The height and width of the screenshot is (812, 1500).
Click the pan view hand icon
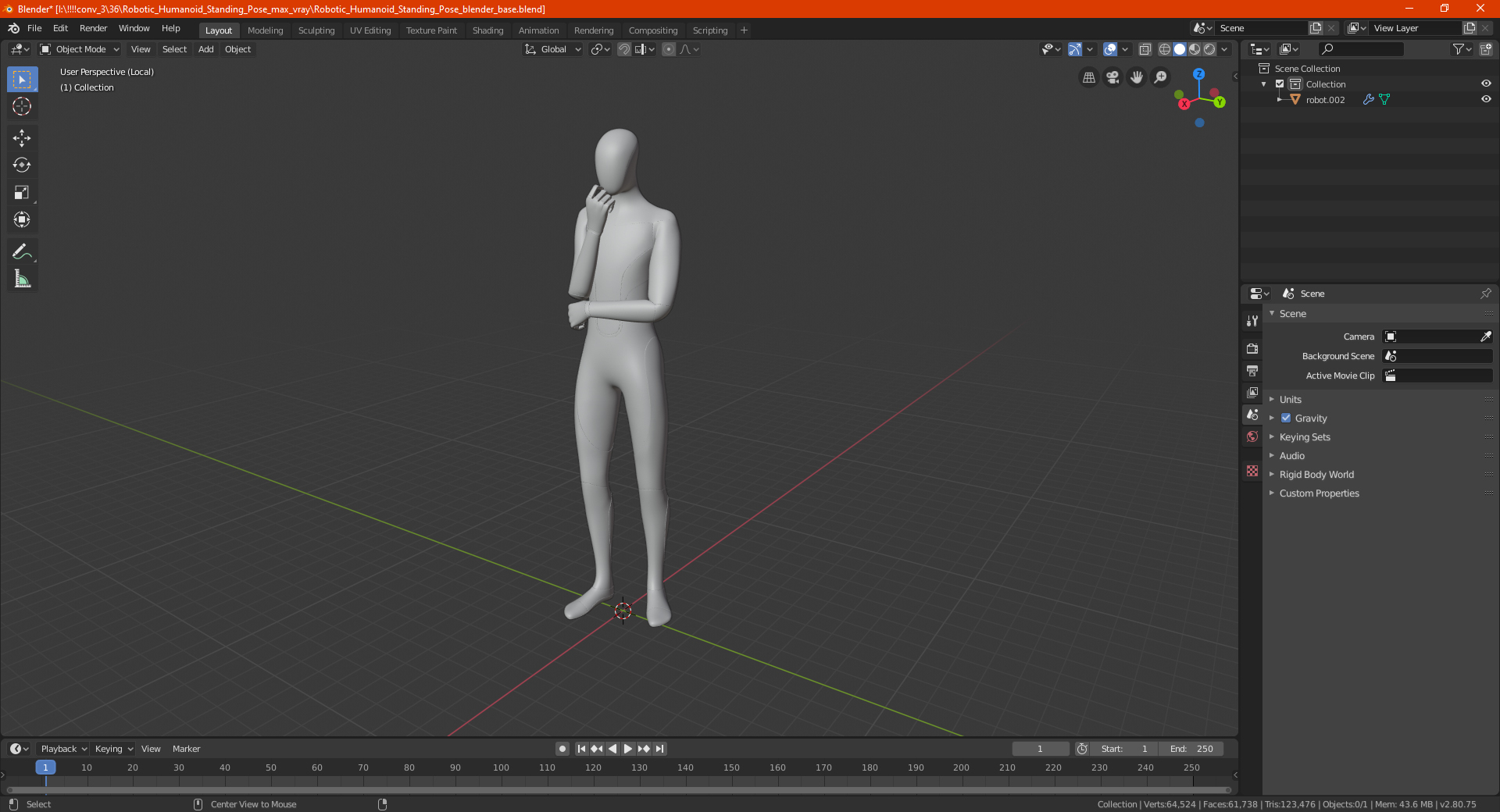click(1137, 77)
